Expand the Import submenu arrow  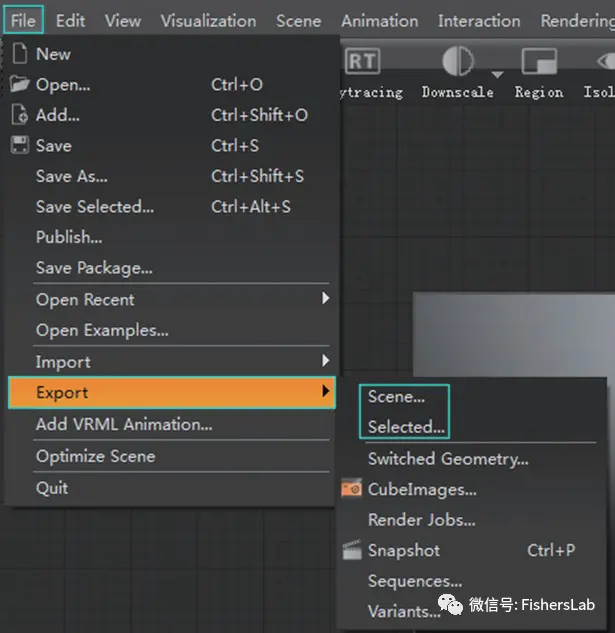pyautogui.click(x=325, y=361)
